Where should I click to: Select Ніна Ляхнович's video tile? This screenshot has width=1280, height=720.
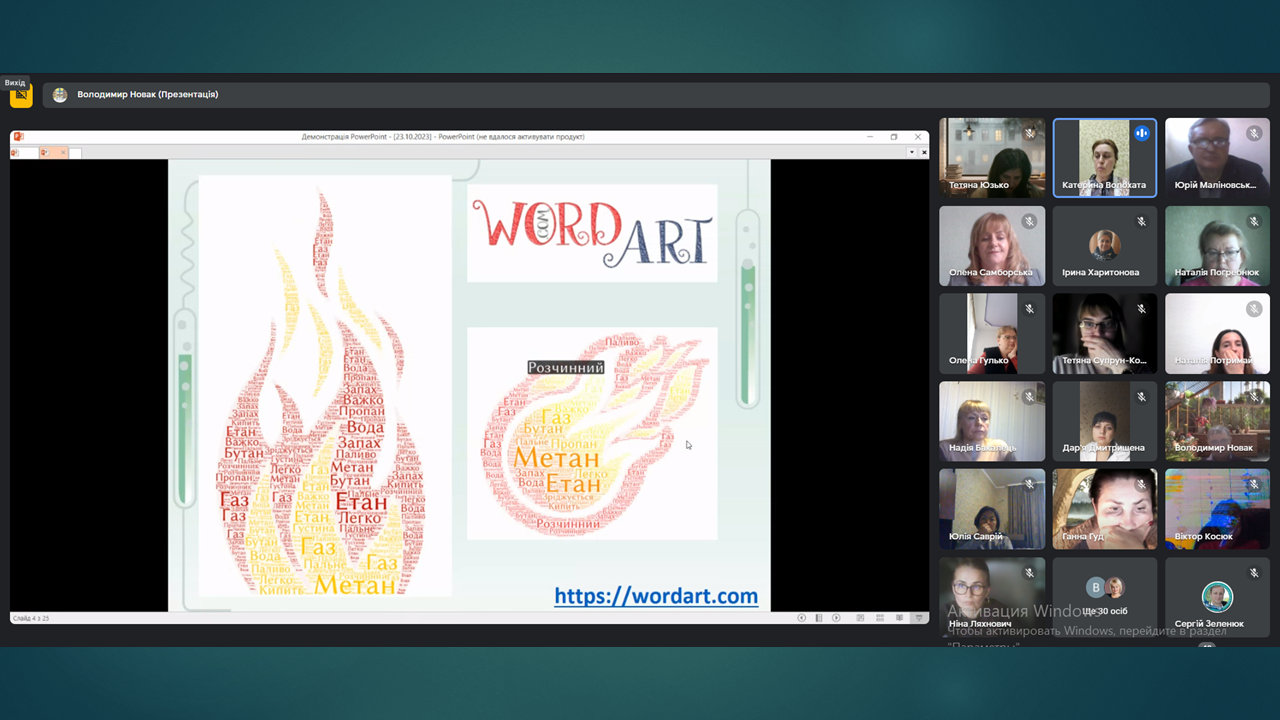click(992, 598)
